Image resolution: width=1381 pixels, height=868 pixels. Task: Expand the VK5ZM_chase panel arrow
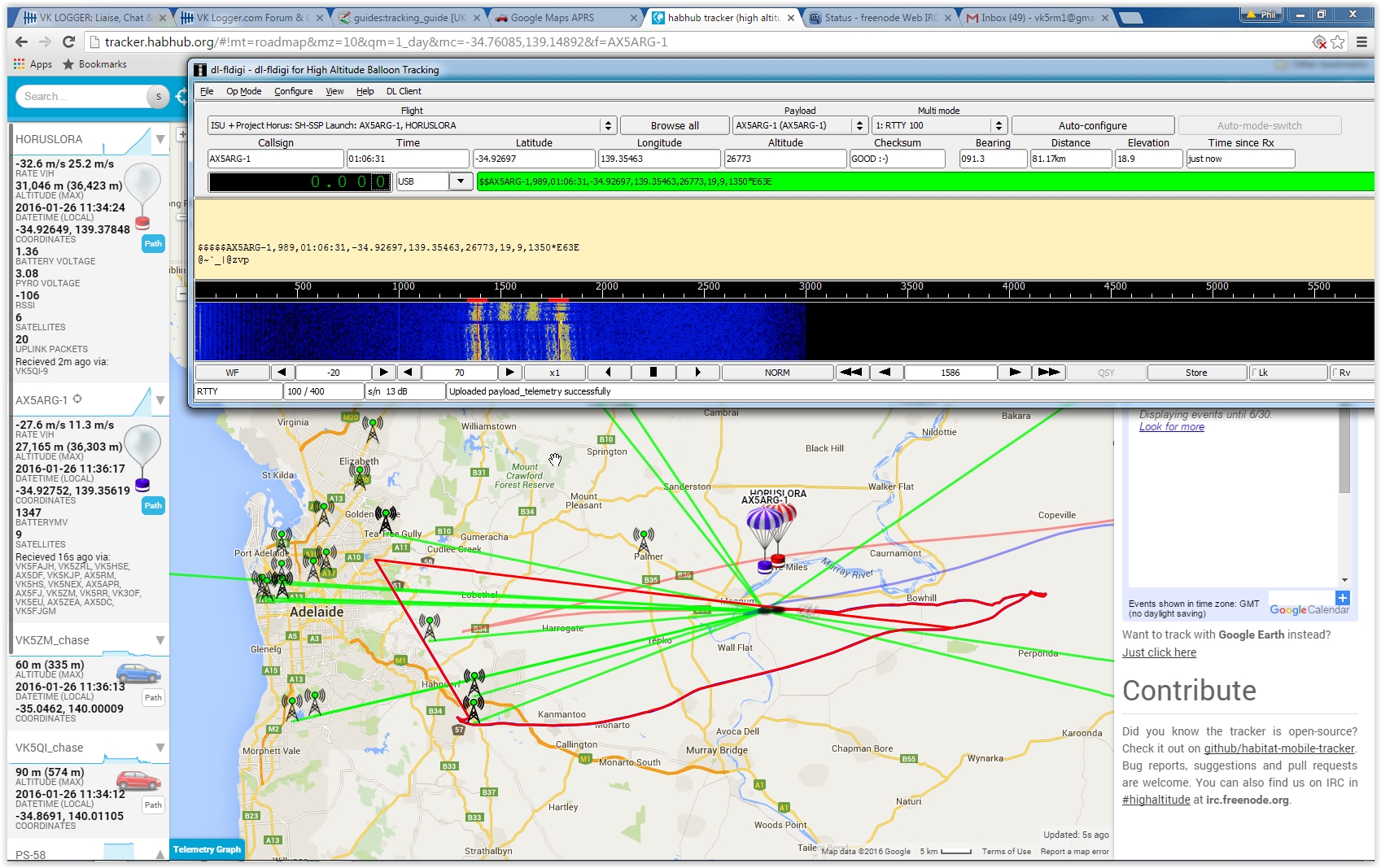[160, 640]
